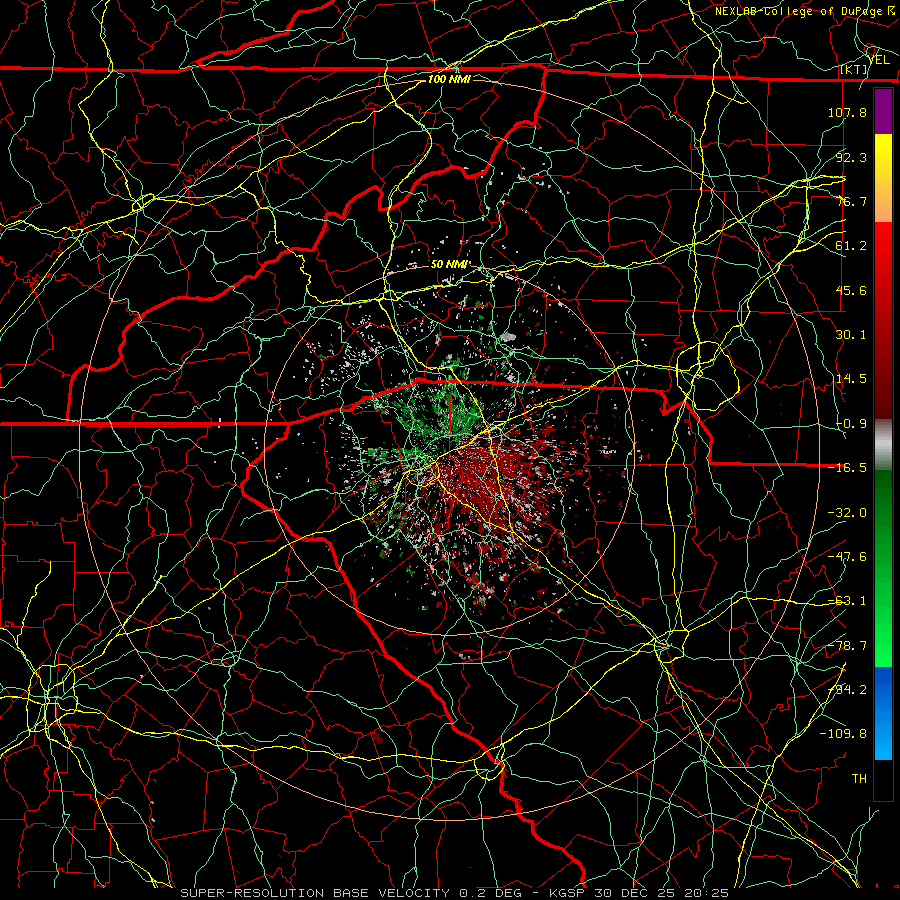
Task: Click the 14.5 legend value
Action: (851, 379)
